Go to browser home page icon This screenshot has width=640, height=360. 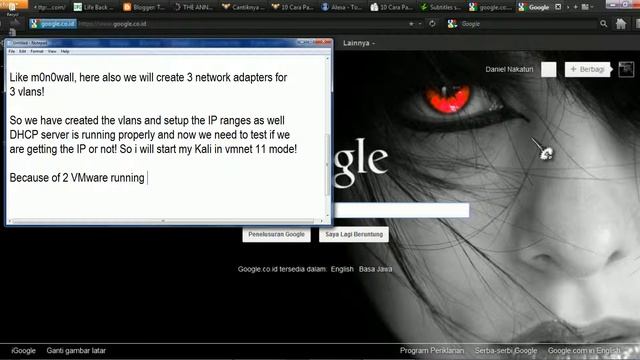621,24
